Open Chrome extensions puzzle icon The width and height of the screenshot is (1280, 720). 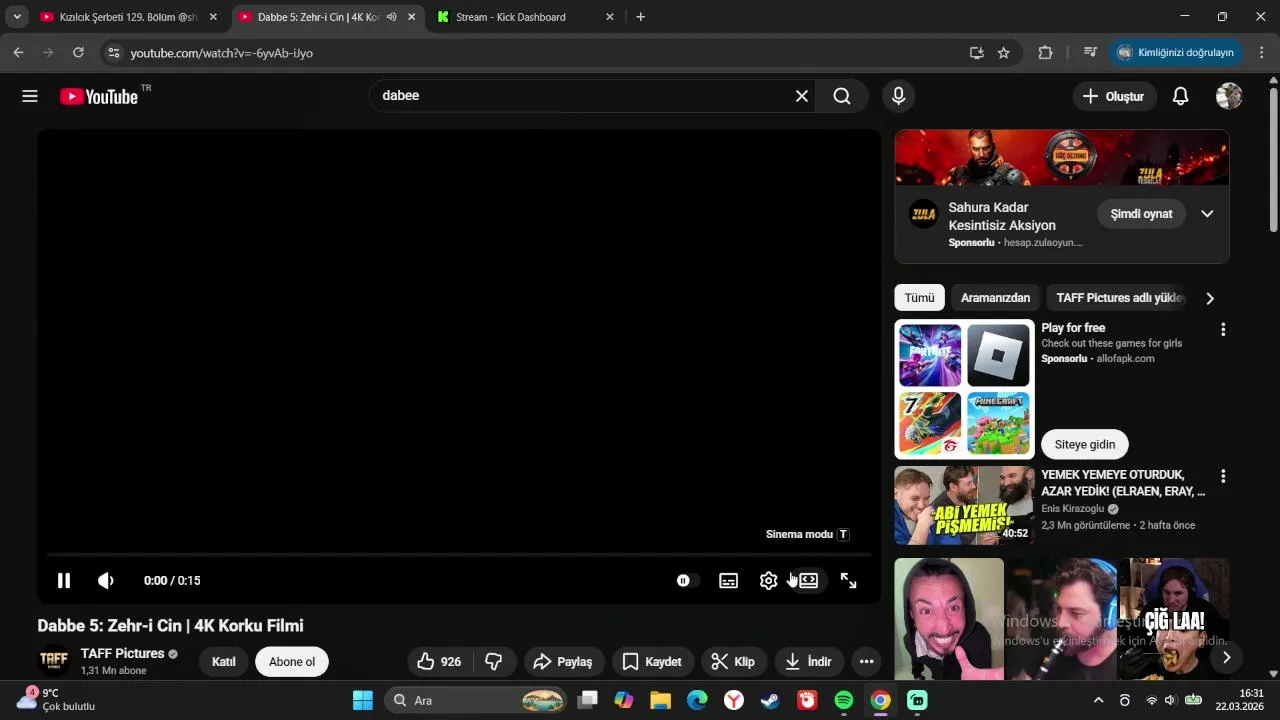[x=1045, y=53]
